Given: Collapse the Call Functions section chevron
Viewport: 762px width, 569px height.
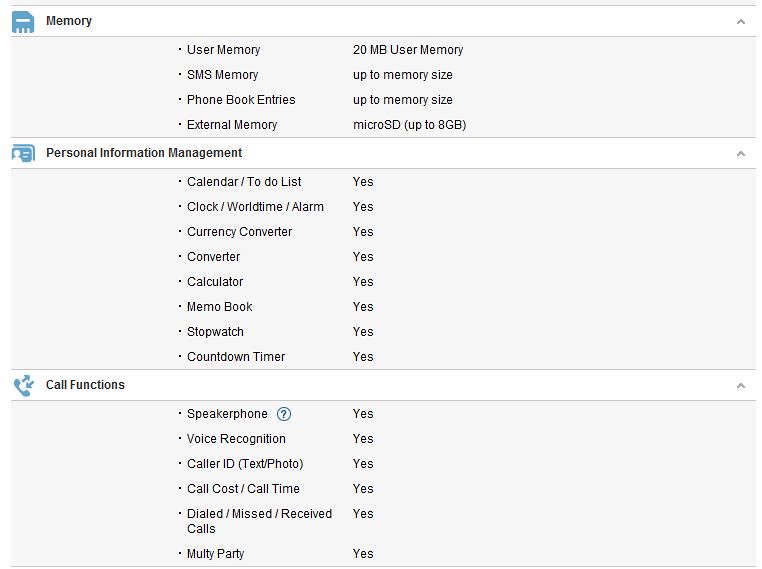Looking at the screenshot, I should pyautogui.click(x=741, y=386).
